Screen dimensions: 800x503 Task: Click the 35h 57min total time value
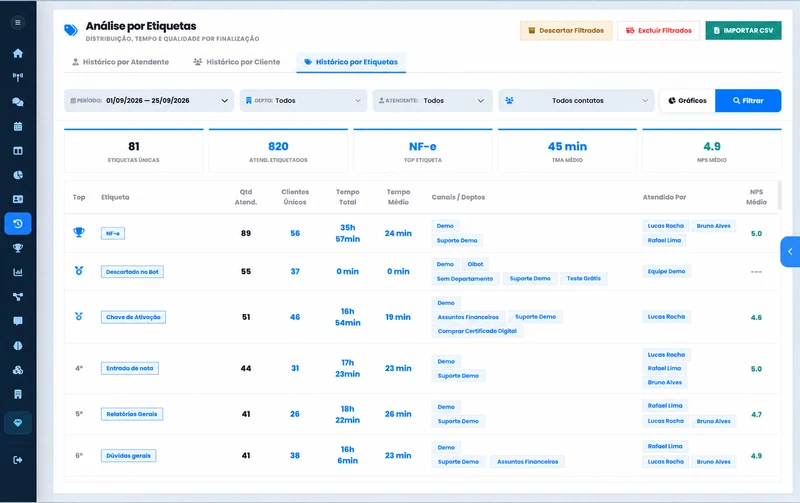click(347, 233)
